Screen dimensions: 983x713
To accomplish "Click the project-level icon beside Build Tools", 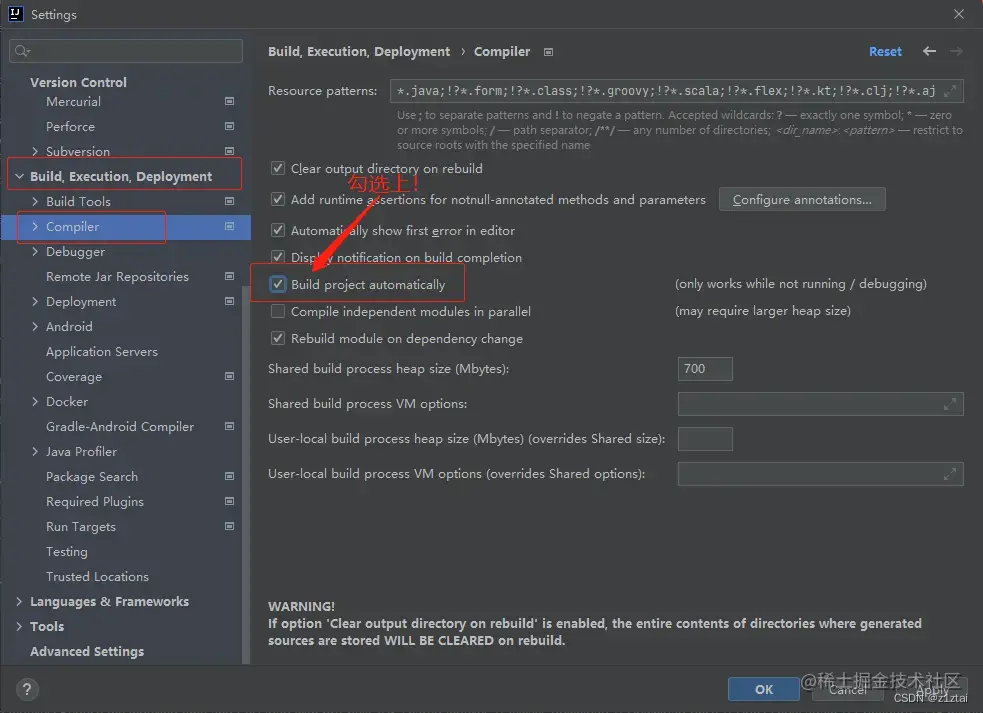I will point(229,201).
